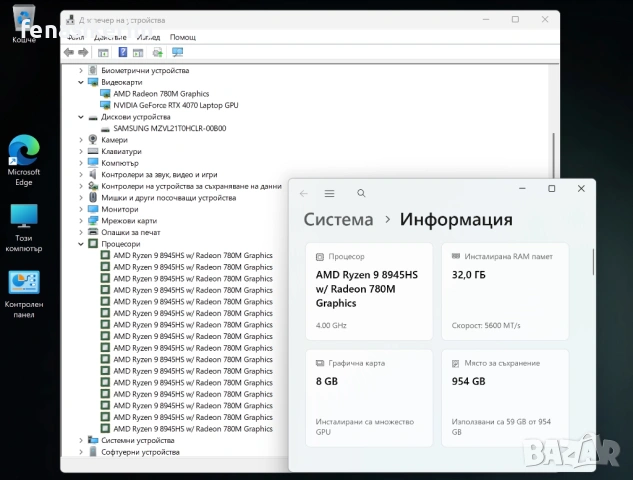Collapse the Процесори node
Viewport: 633px width, 480px height.
[x=81, y=244]
